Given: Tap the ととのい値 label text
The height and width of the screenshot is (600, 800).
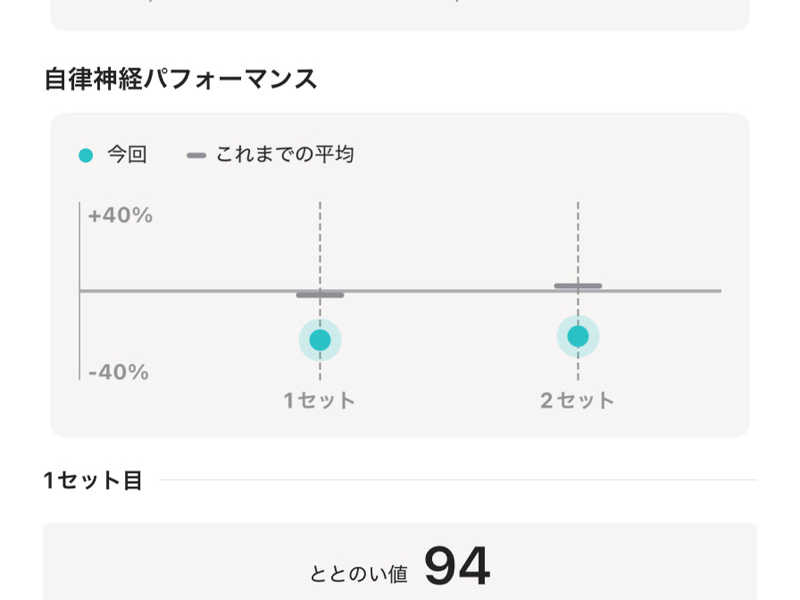Looking at the screenshot, I should pyautogui.click(x=359, y=574).
